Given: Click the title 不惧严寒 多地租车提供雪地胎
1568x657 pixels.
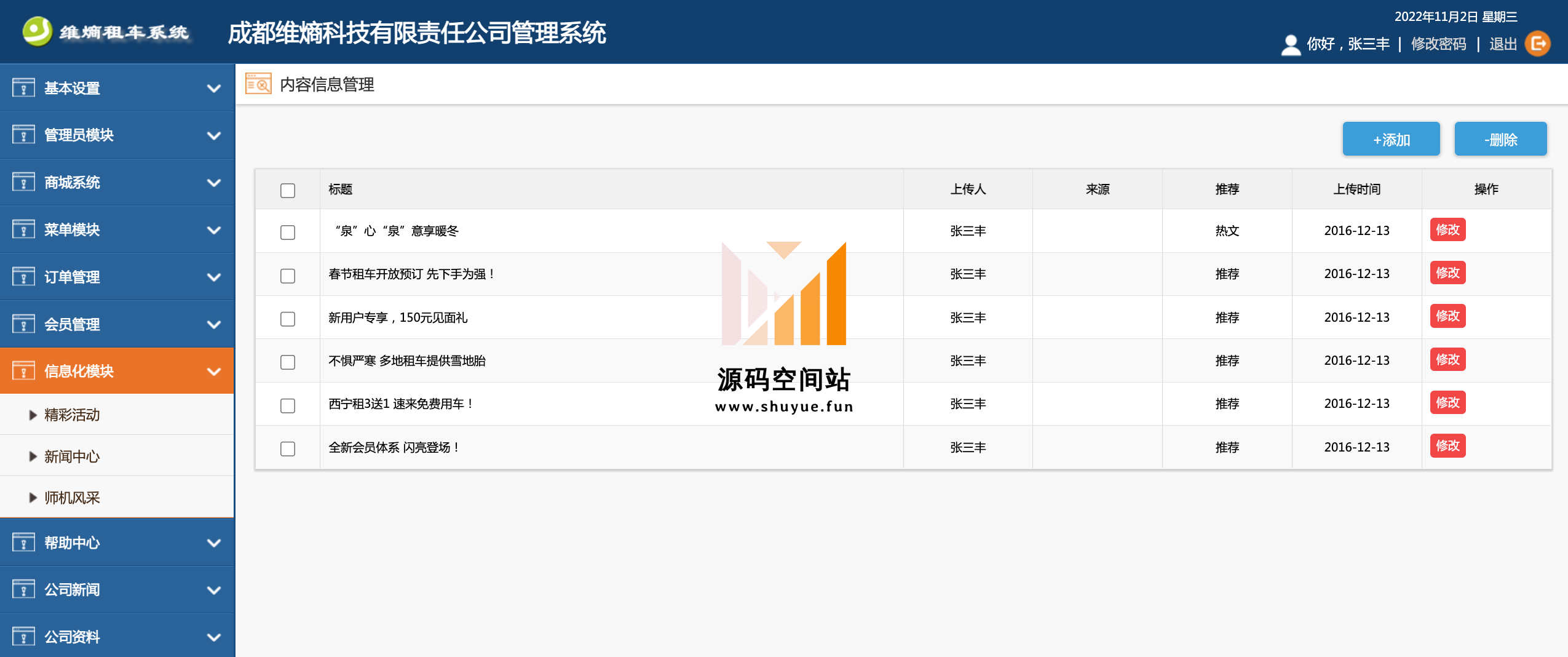Looking at the screenshot, I should [x=407, y=360].
